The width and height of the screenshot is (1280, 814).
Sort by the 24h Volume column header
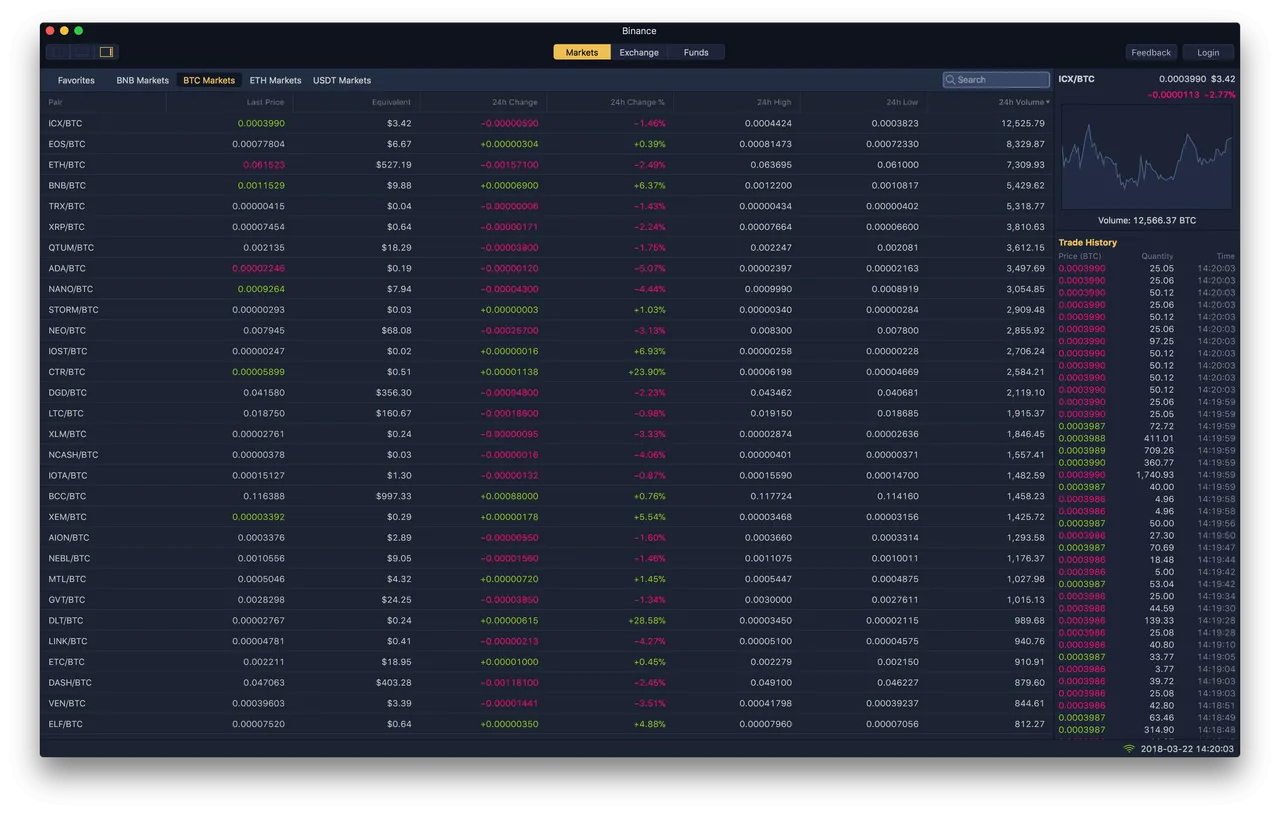(1021, 102)
